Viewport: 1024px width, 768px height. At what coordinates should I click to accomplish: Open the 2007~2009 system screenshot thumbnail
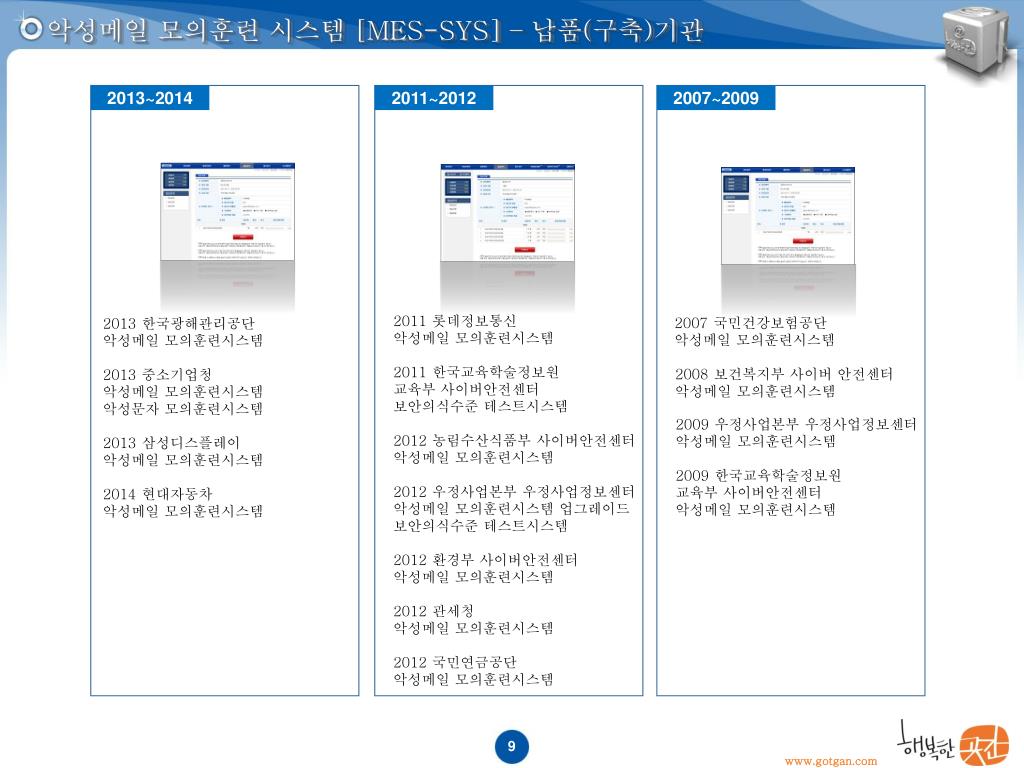coord(788,216)
